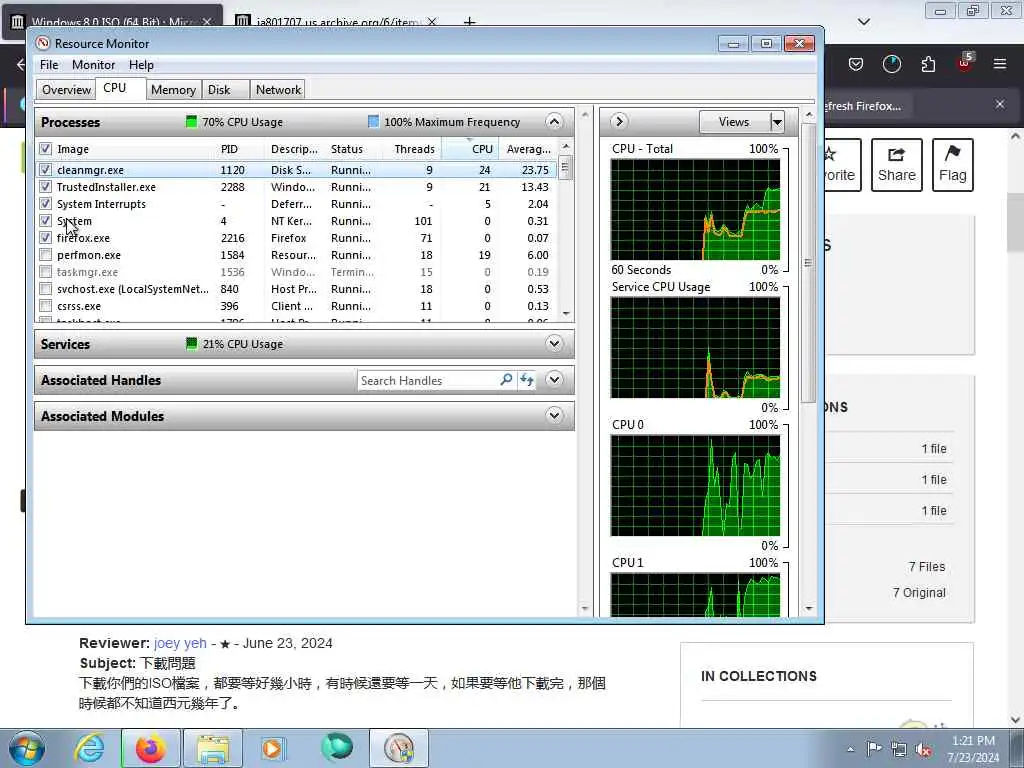1024x768 pixels.
Task: Switch to the Memory tab
Action: pos(173,89)
